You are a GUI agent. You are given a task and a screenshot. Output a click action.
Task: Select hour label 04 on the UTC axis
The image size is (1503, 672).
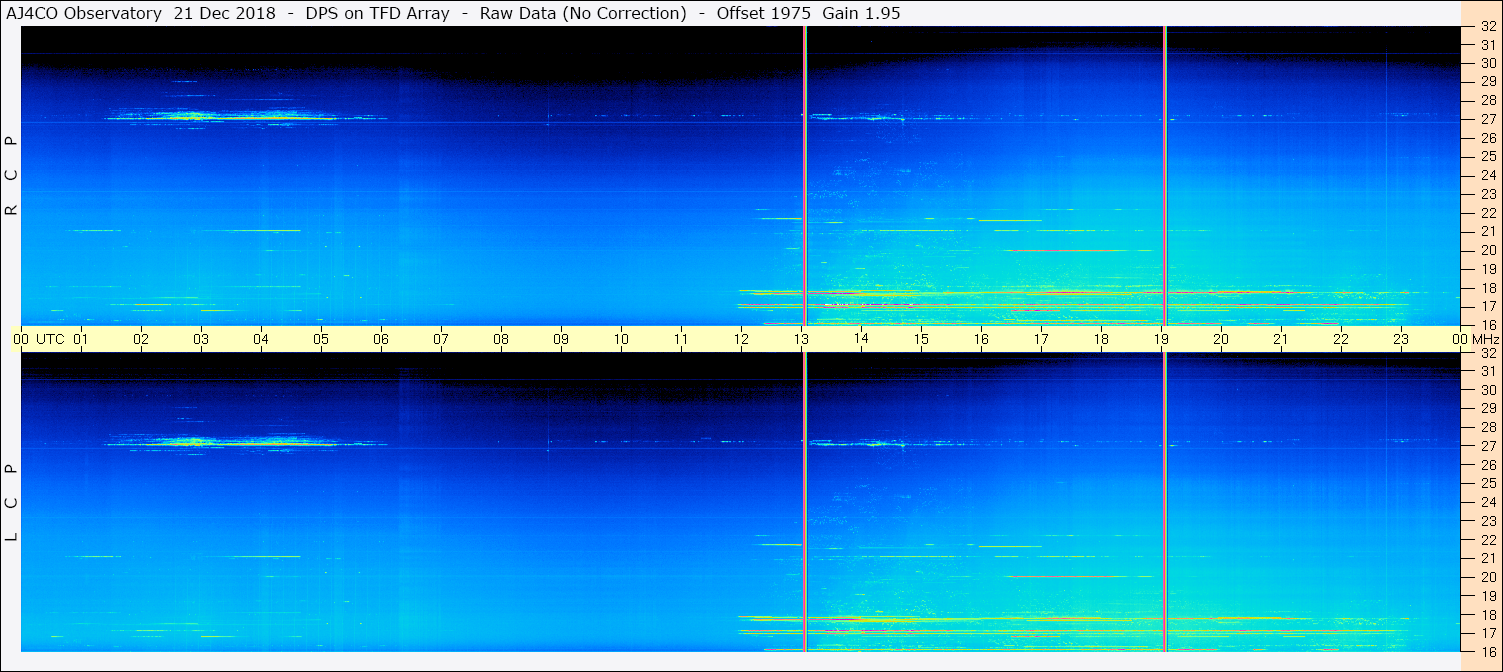tap(261, 339)
